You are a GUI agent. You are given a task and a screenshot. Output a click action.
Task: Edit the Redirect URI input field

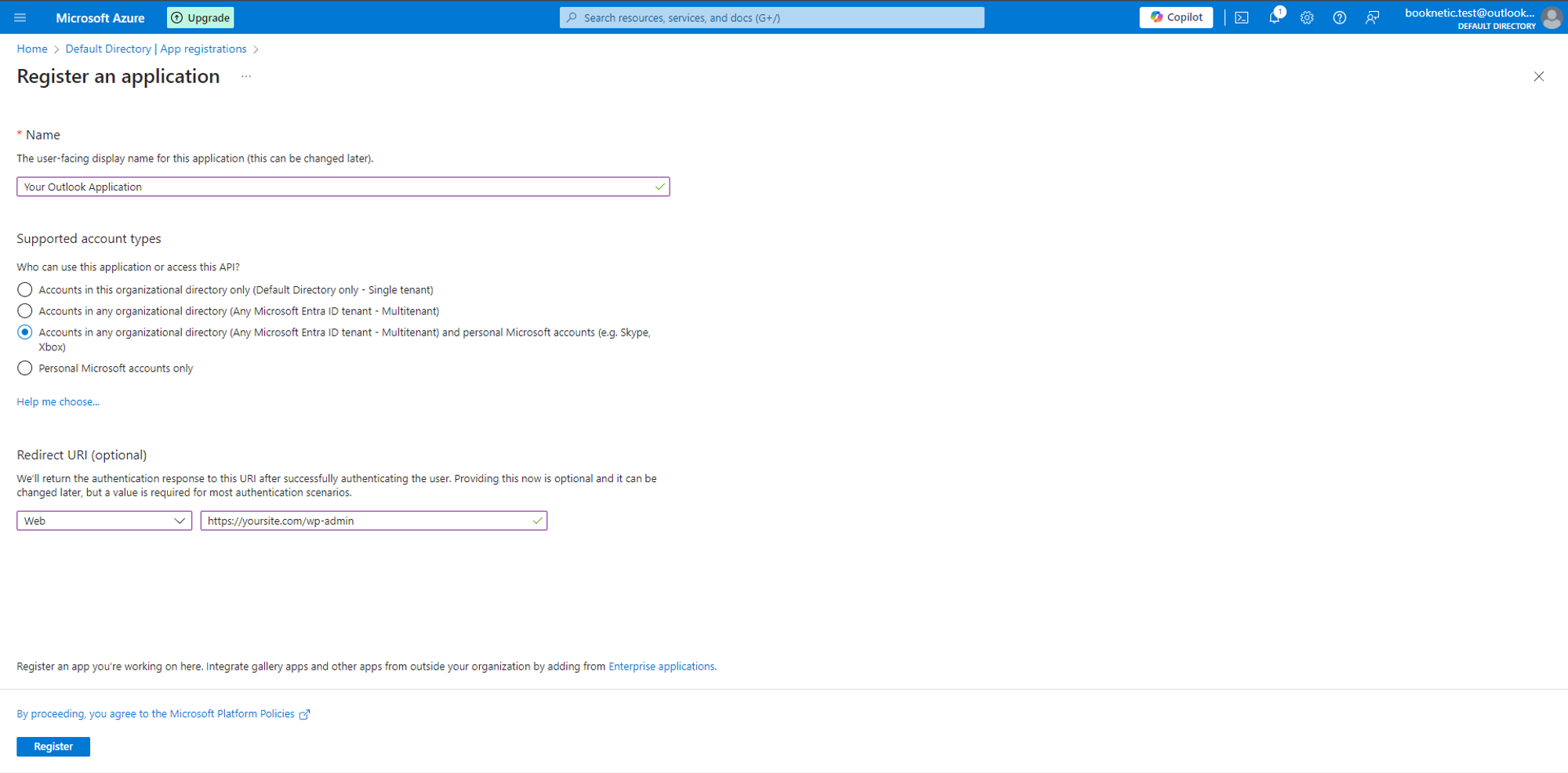pos(374,521)
